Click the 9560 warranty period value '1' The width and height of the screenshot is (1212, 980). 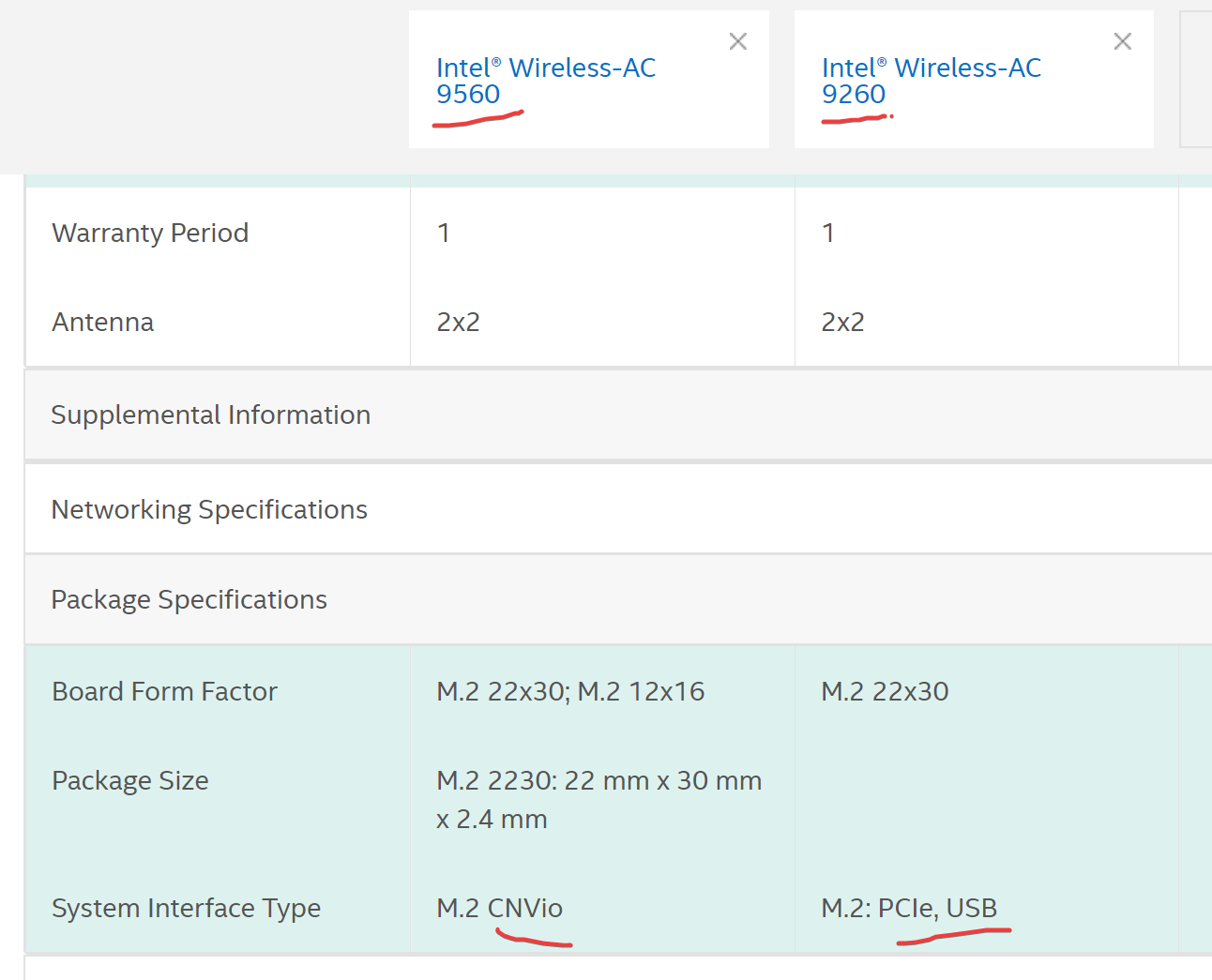444,233
